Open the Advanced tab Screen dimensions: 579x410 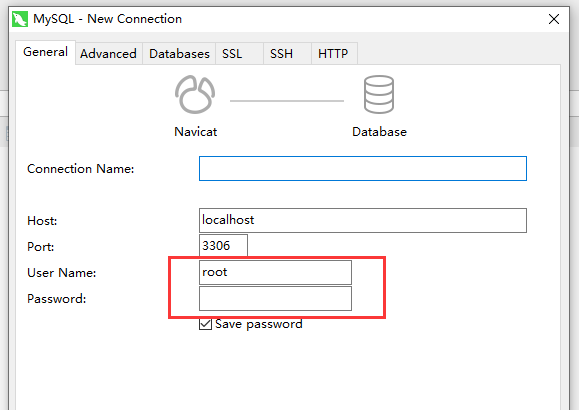[109, 54]
